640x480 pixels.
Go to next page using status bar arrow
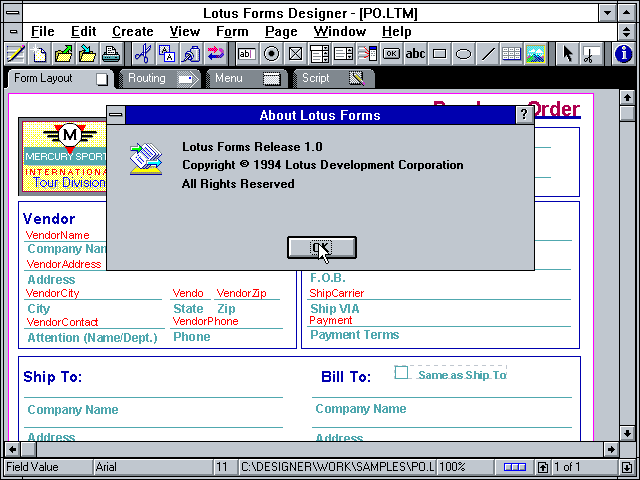click(x=627, y=467)
